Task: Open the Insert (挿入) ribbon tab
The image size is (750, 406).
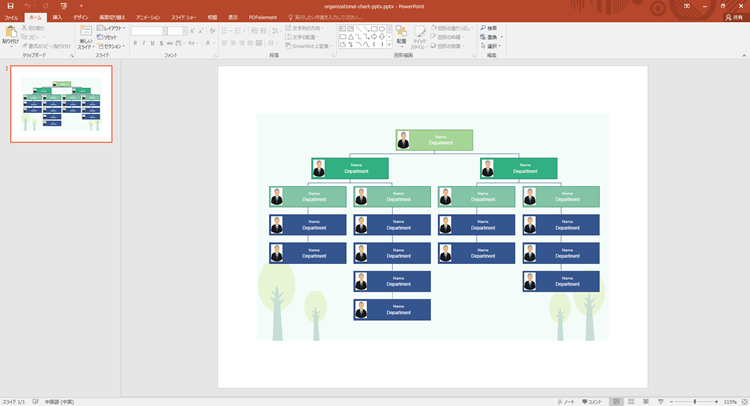Action: coord(57,17)
